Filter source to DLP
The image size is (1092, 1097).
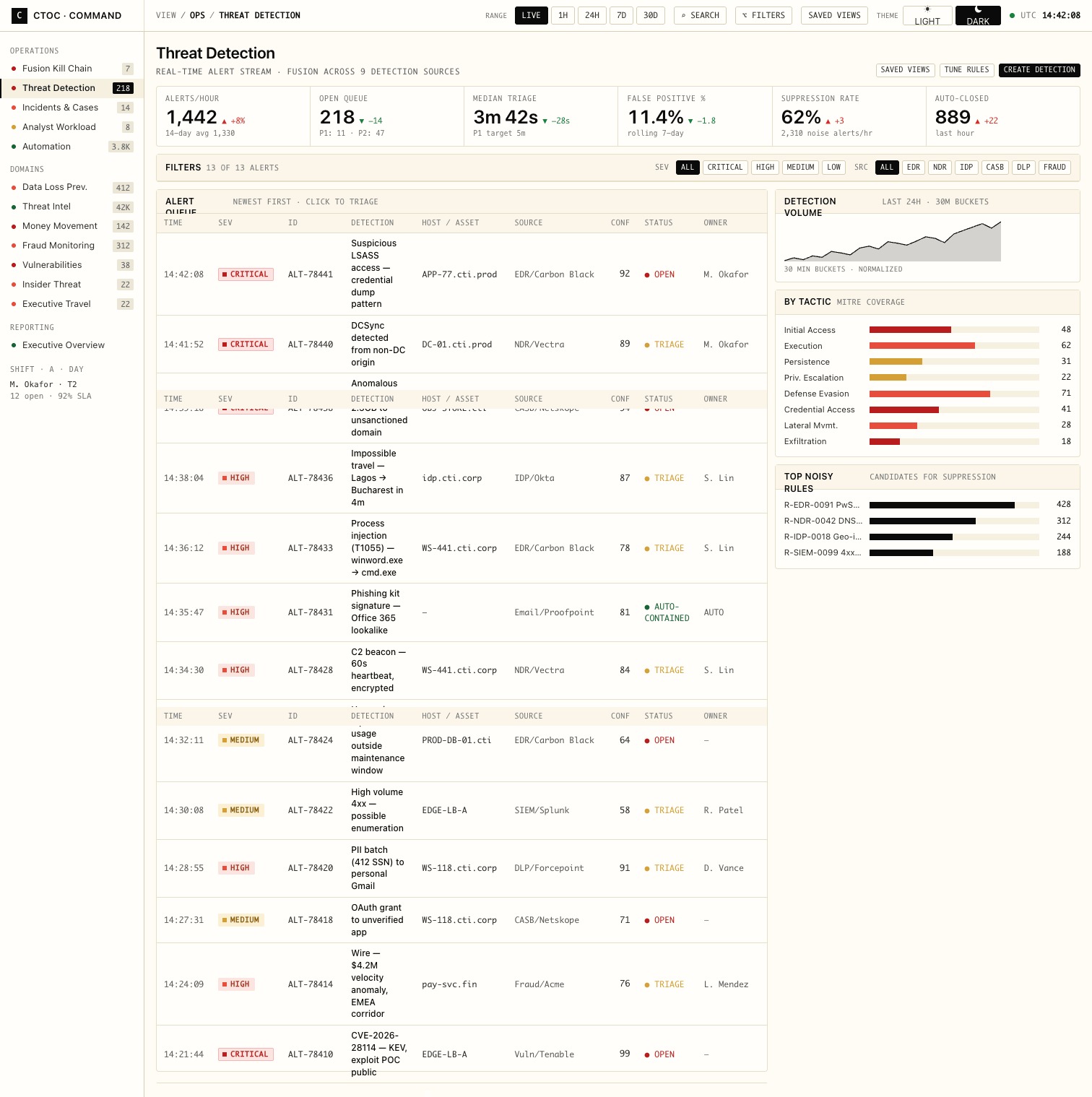[x=1023, y=168]
